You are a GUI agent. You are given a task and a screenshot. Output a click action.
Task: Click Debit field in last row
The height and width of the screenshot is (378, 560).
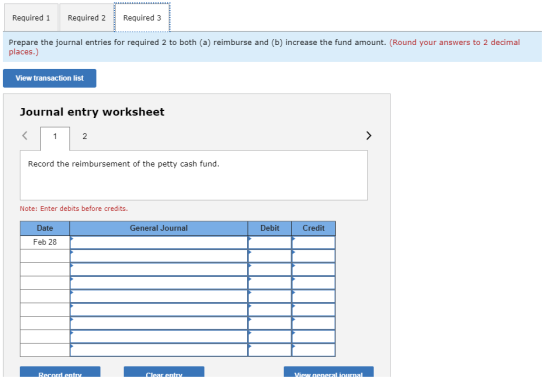[270, 350]
